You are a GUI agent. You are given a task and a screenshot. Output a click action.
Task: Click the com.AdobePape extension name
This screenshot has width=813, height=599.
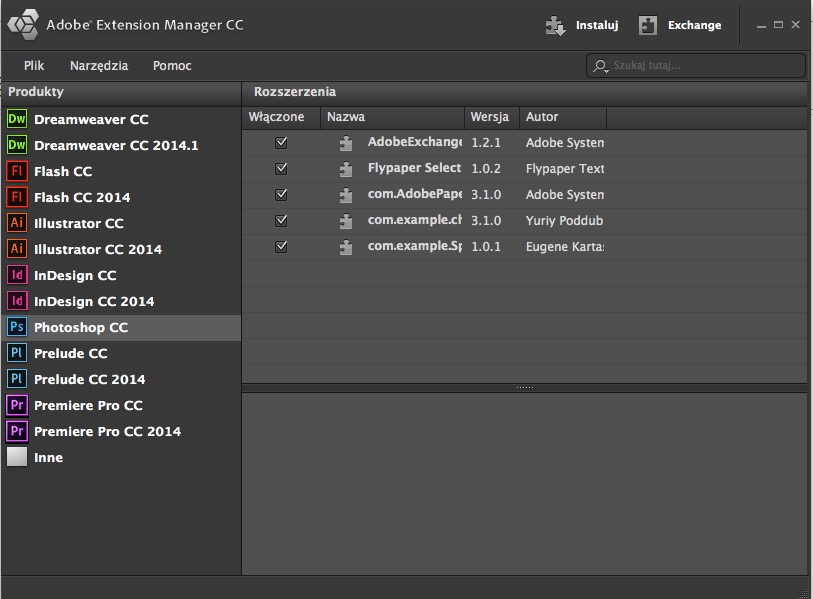(414, 194)
